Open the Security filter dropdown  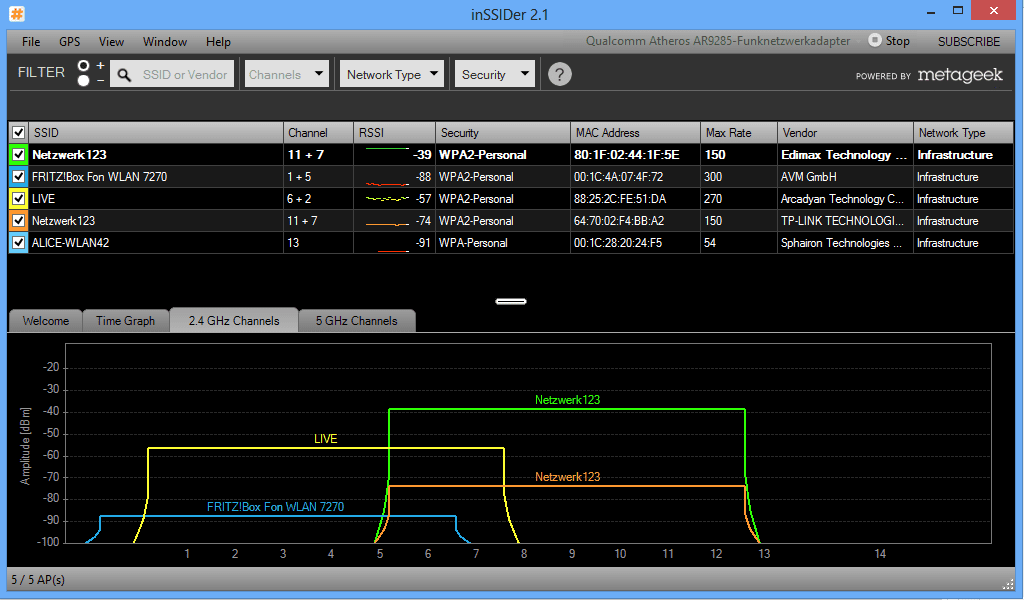(494, 74)
